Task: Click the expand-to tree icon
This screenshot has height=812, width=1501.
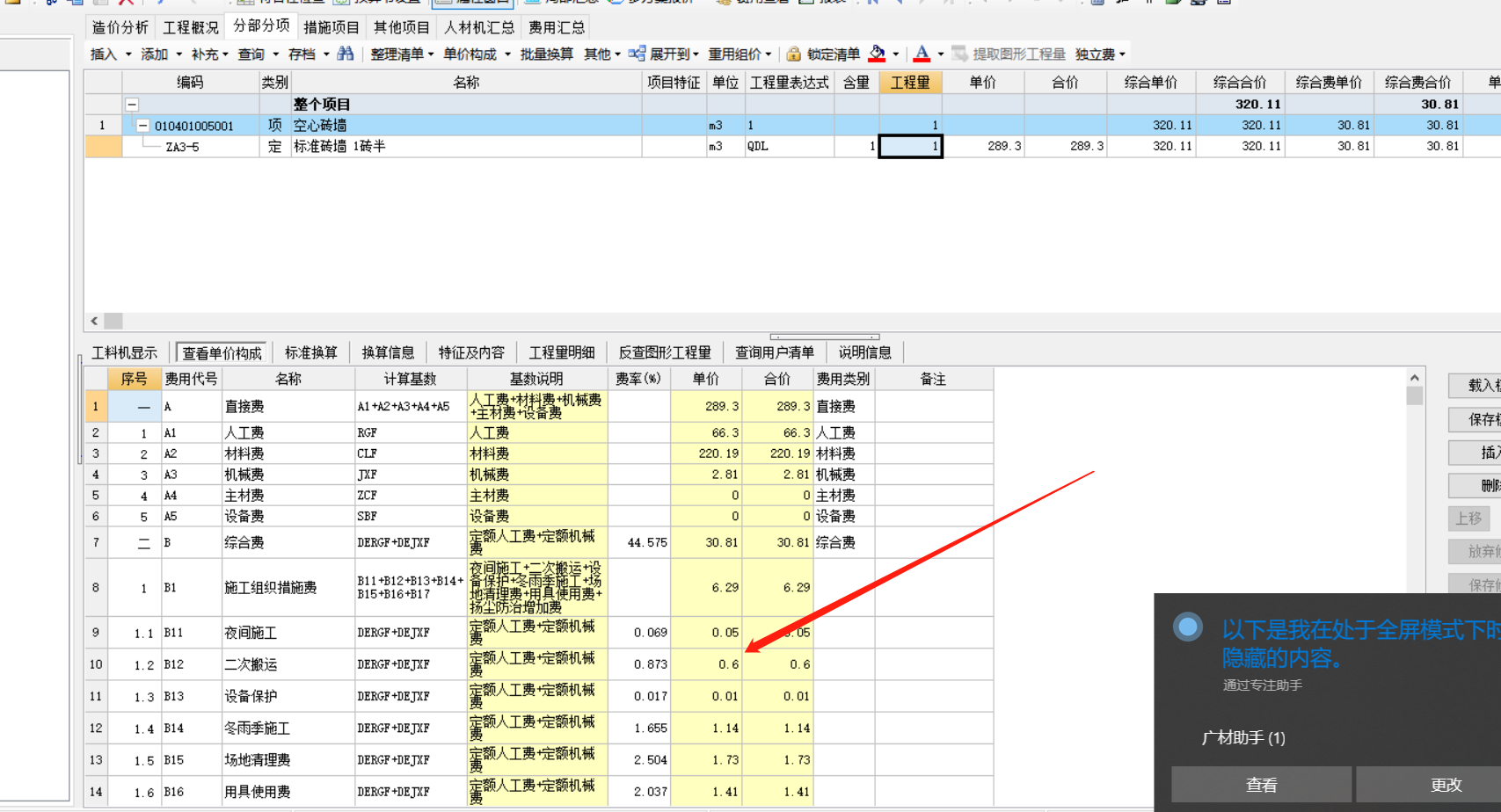Action: [638, 54]
